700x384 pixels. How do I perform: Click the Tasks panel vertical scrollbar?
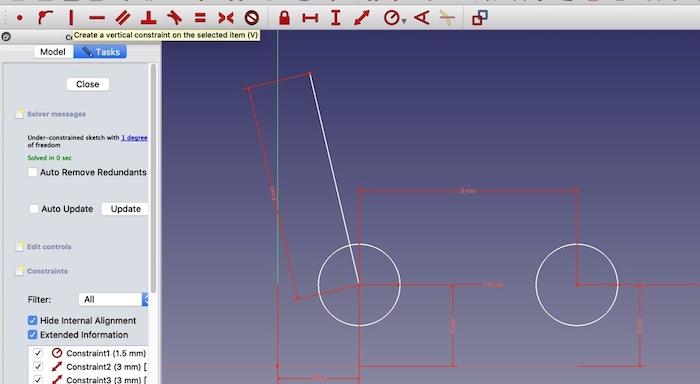pos(154,179)
